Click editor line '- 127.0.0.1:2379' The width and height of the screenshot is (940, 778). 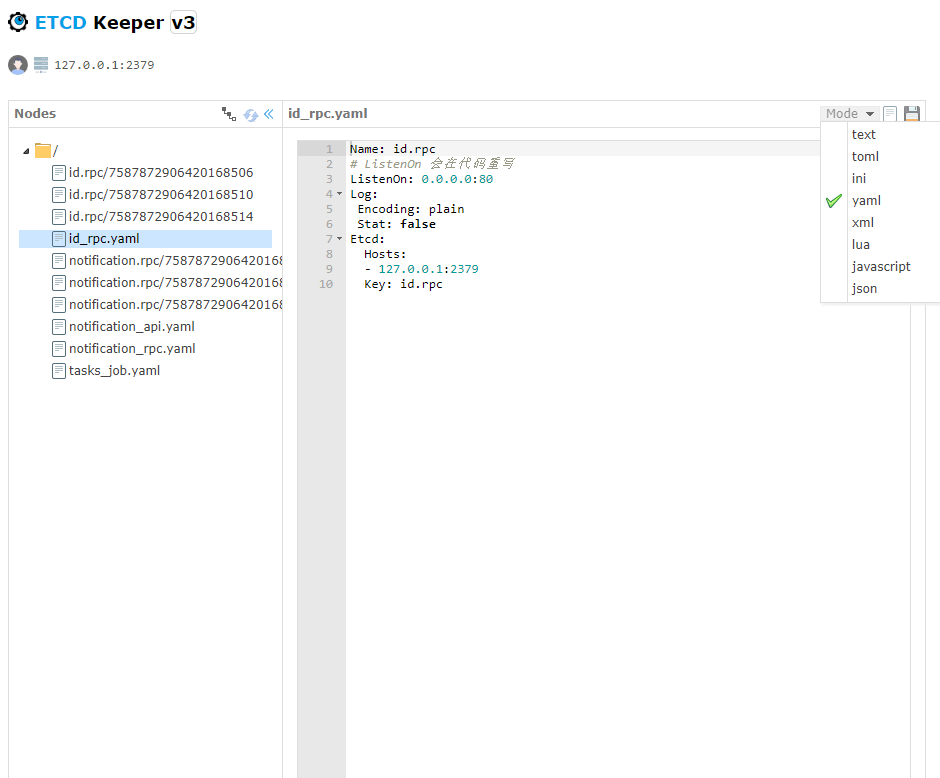tap(421, 269)
